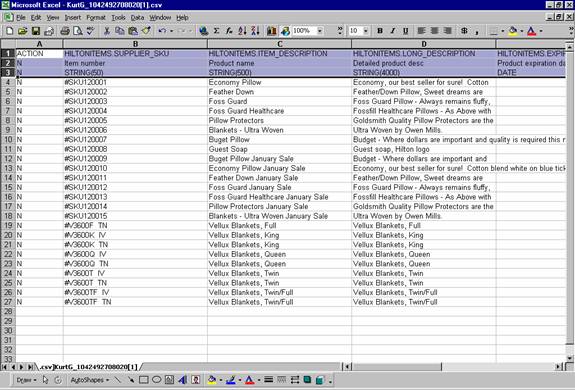This screenshot has width=575, height=390.
Task: Create a new workbook via New icon
Action: click(x=10, y=31)
